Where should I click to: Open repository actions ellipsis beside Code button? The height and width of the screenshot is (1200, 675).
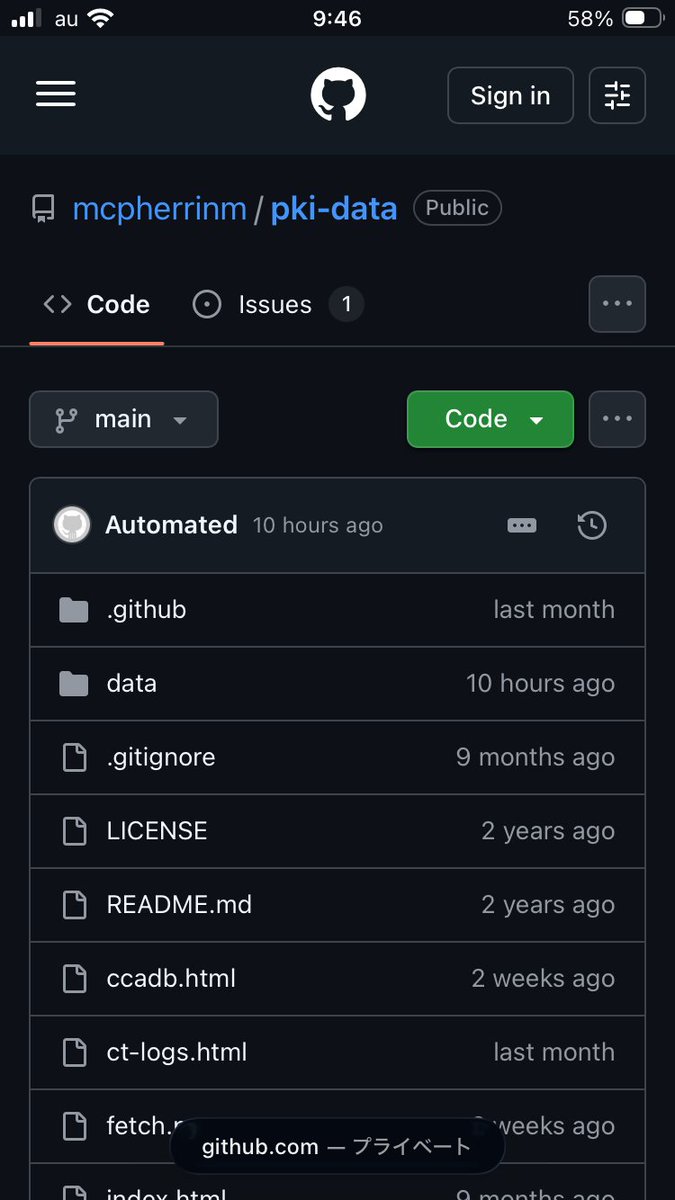coord(617,419)
